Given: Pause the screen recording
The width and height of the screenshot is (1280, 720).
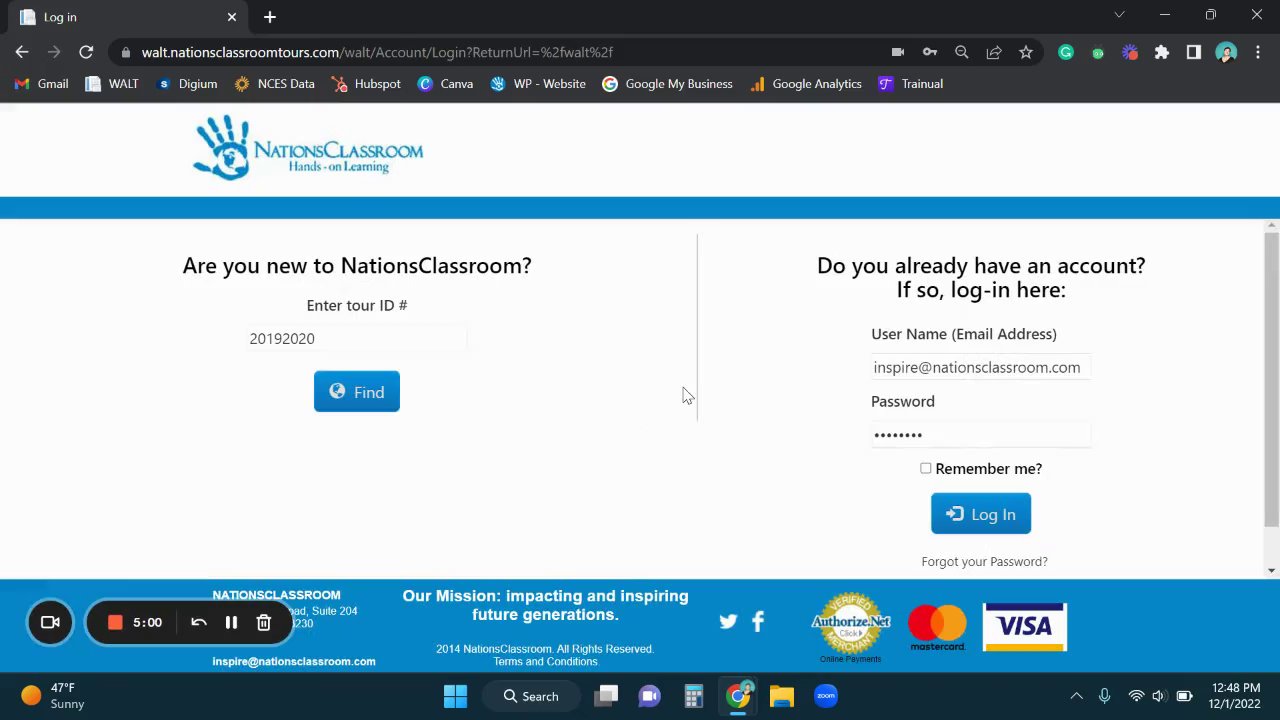Looking at the screenshot, I should 231,622.
